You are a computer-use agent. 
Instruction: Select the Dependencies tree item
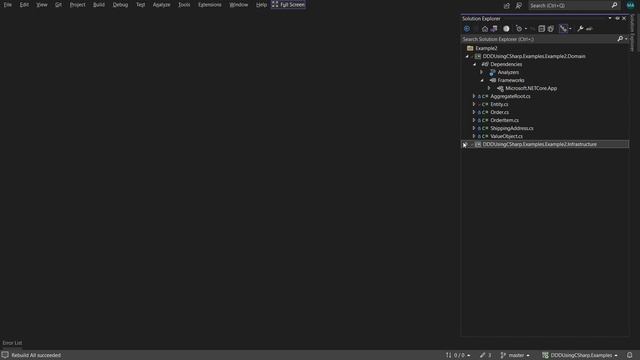coord(506,64)
